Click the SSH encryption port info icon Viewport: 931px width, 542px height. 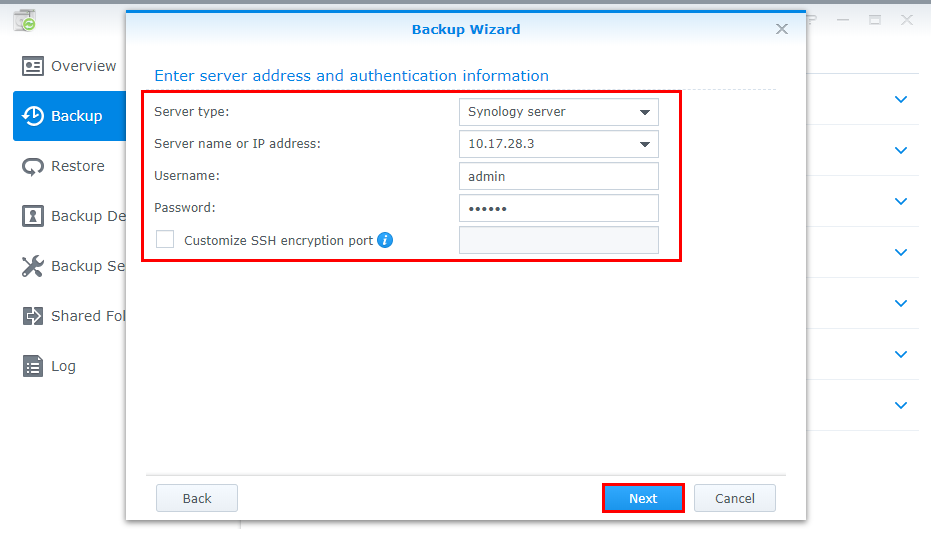point(385,240)
